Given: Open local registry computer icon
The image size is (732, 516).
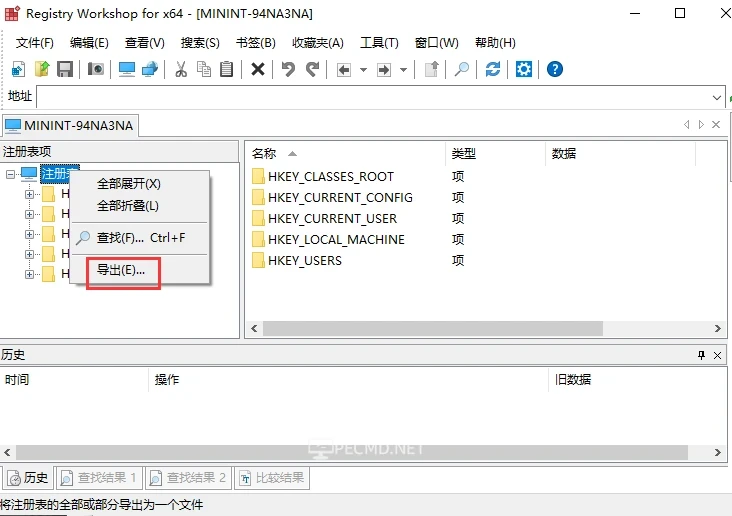Looking at the screenshot, I should coord(127,70).
